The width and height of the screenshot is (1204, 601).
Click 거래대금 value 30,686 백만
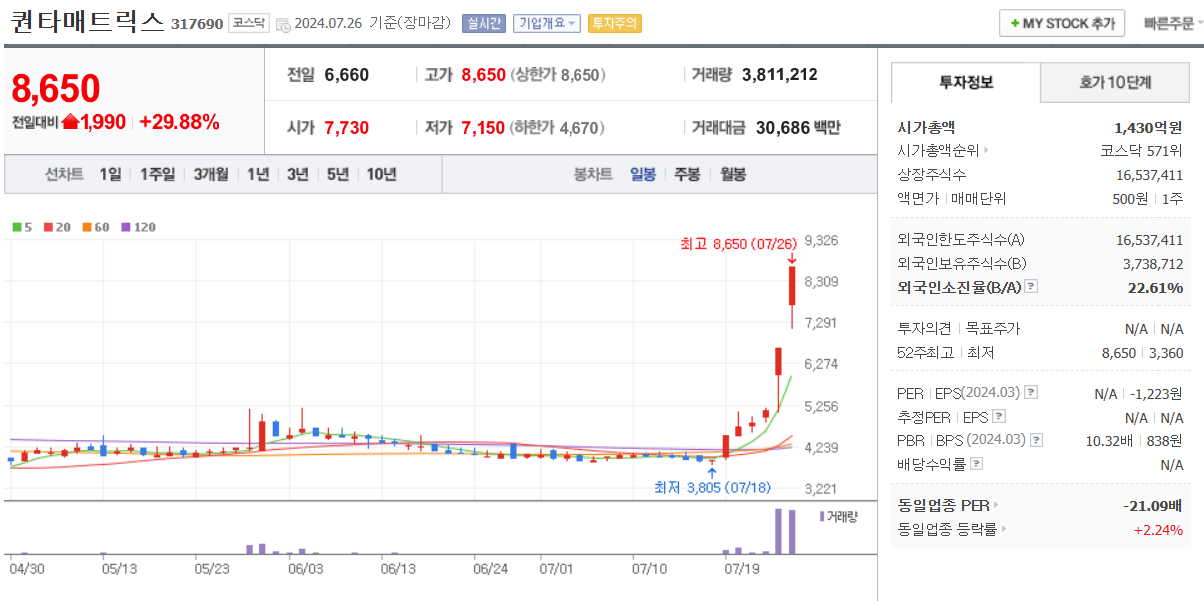coord(797,128)
